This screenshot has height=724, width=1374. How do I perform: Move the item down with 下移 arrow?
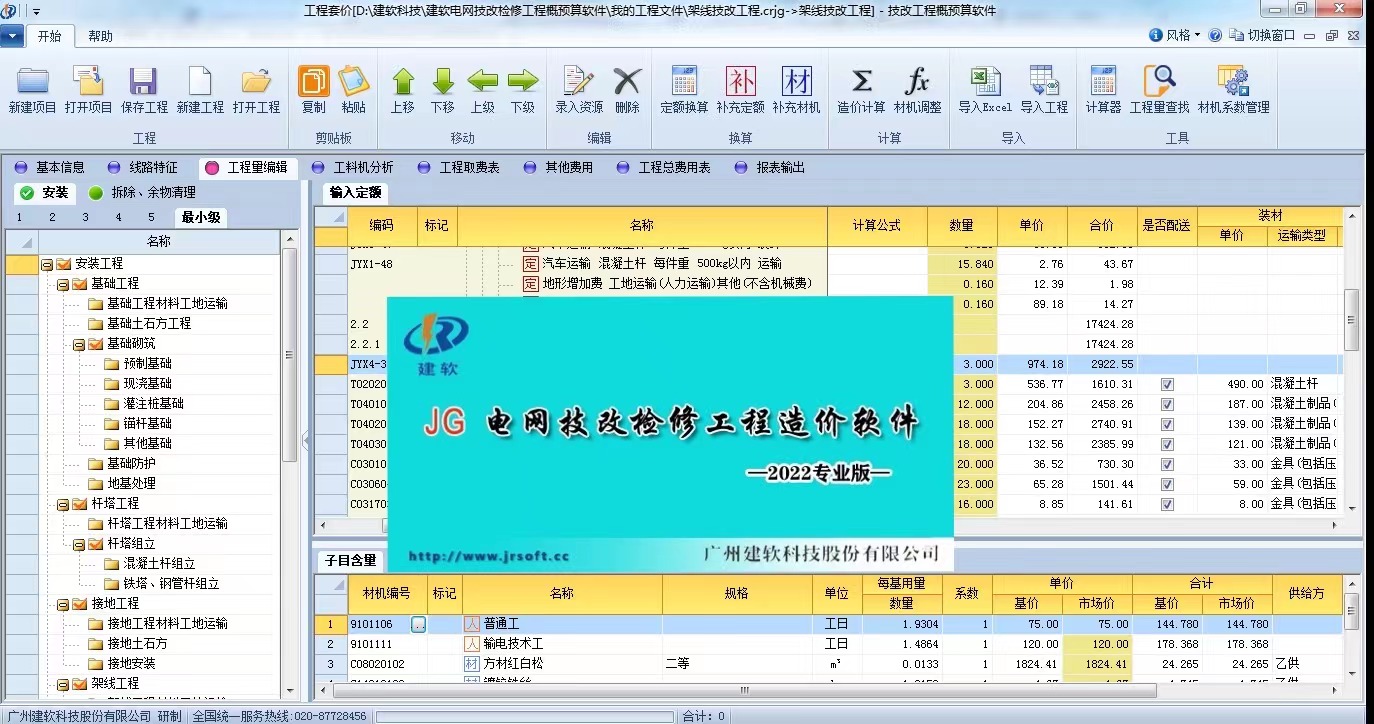[443, 90]
